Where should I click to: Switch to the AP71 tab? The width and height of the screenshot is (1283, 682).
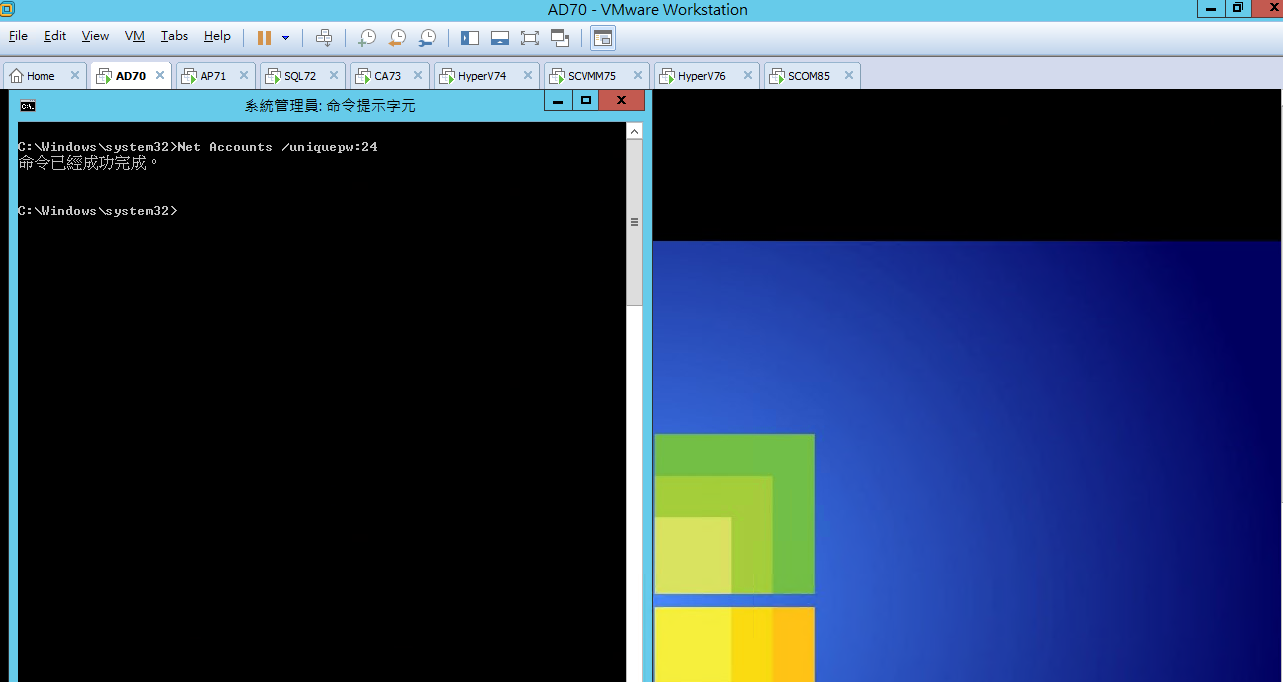213,76
